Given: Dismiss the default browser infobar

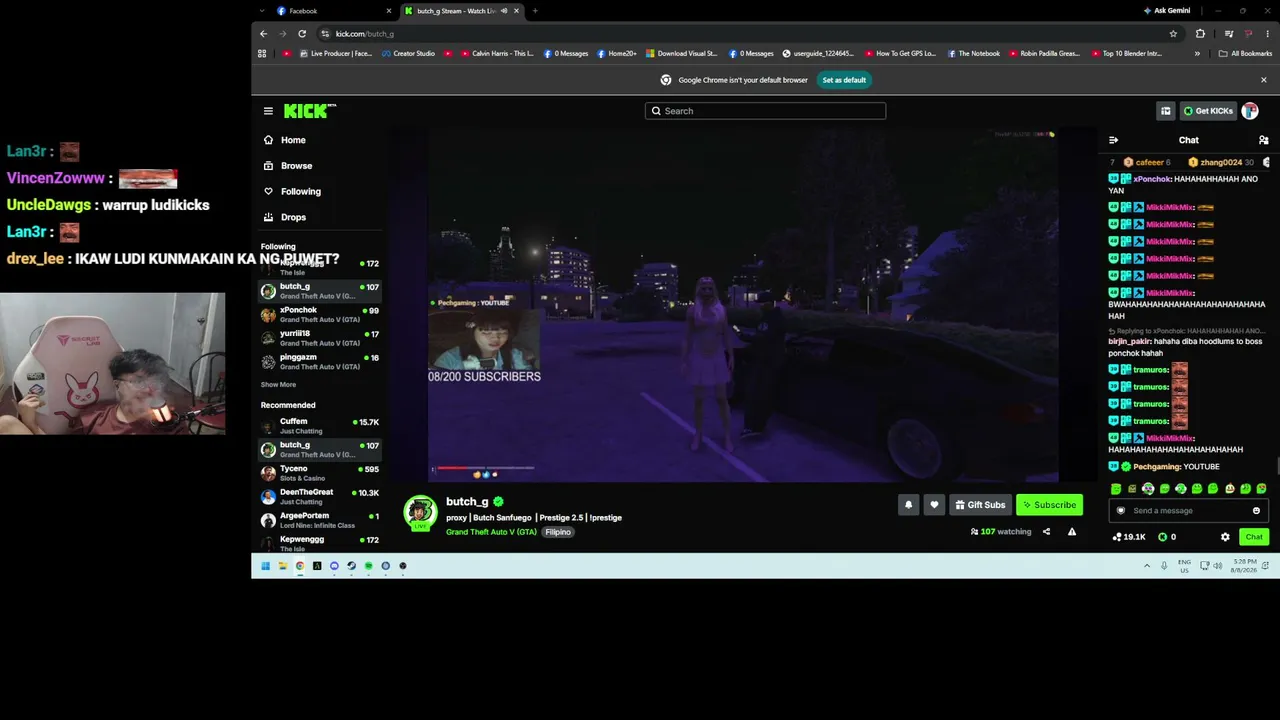Looking at the screenshot, I should pyautogui.click(x=1264, y=80).
